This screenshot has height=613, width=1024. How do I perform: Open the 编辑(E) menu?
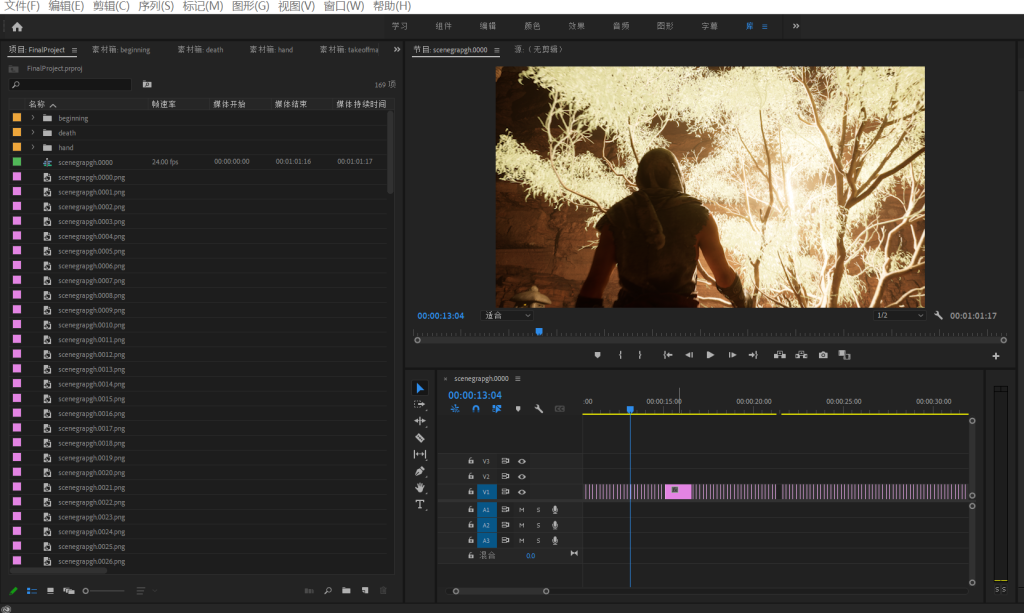tap(66, 6)
